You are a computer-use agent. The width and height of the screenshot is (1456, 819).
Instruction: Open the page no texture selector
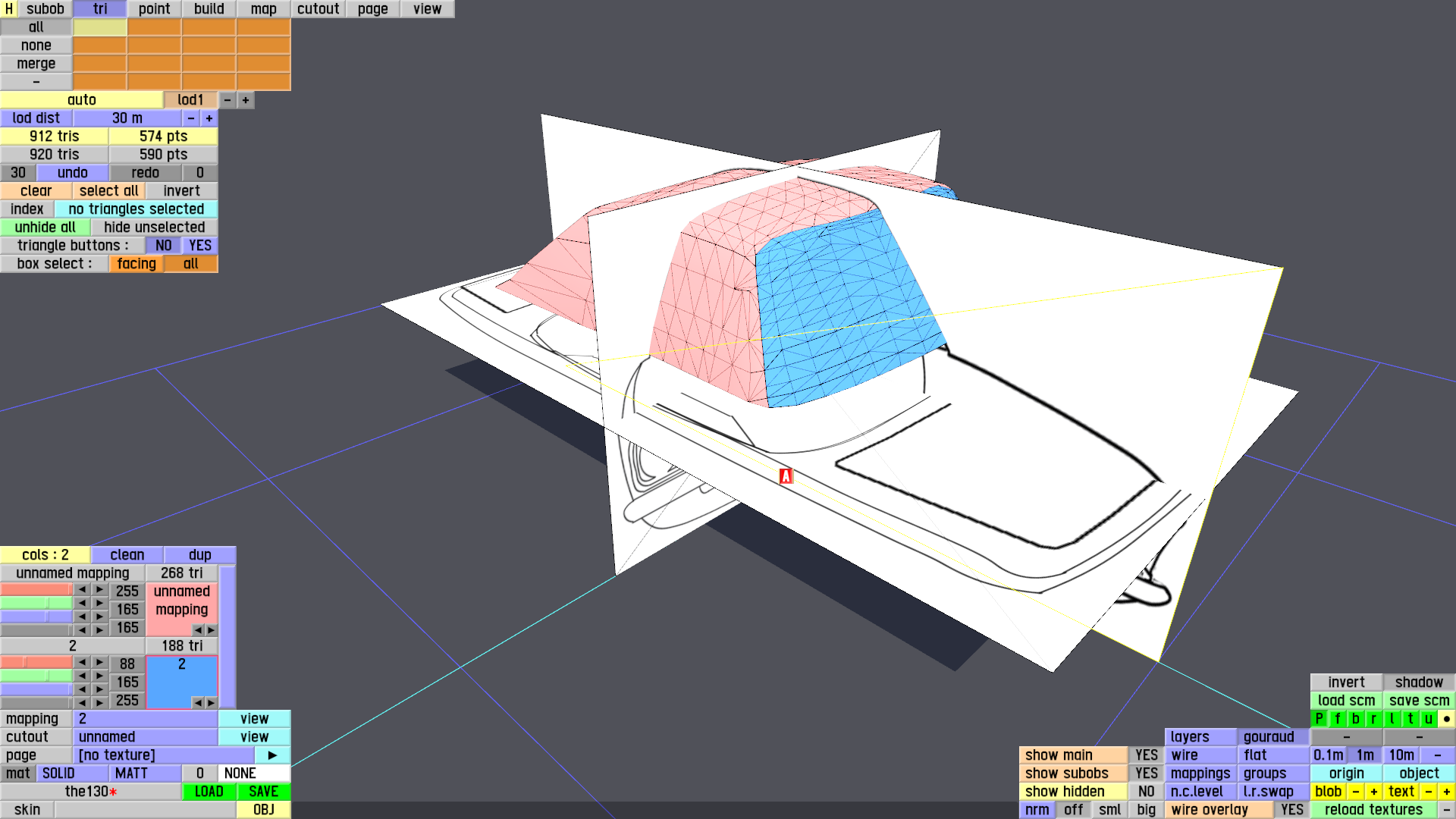click(x=163, y=755)
